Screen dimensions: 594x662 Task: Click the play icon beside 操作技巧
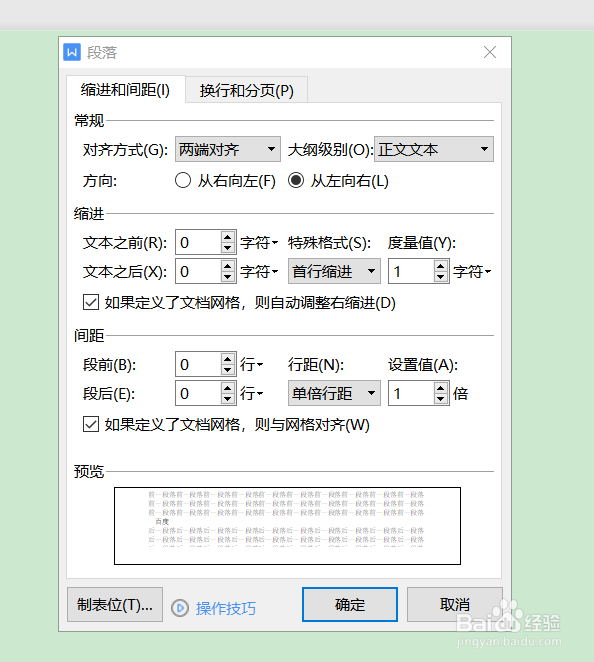pos(180,608)
